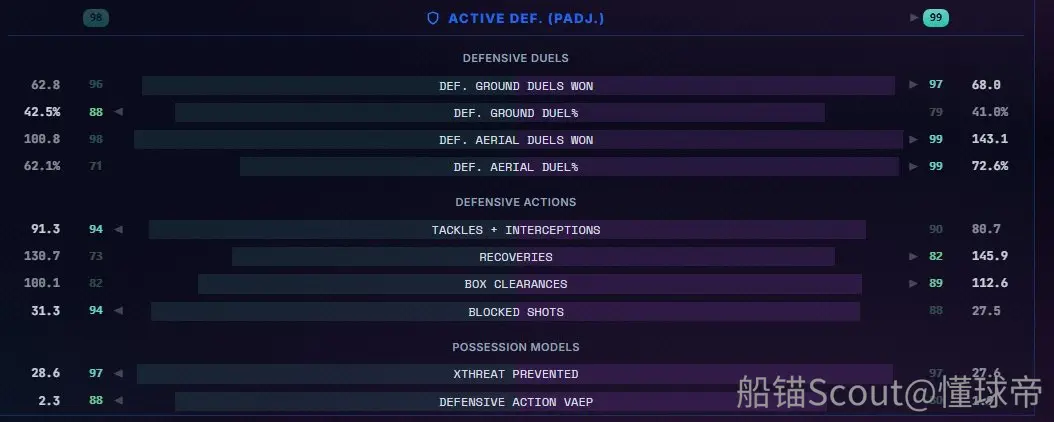Click the shield icon beside Active Def. heading
The image size is (1054, 422).
433,18
